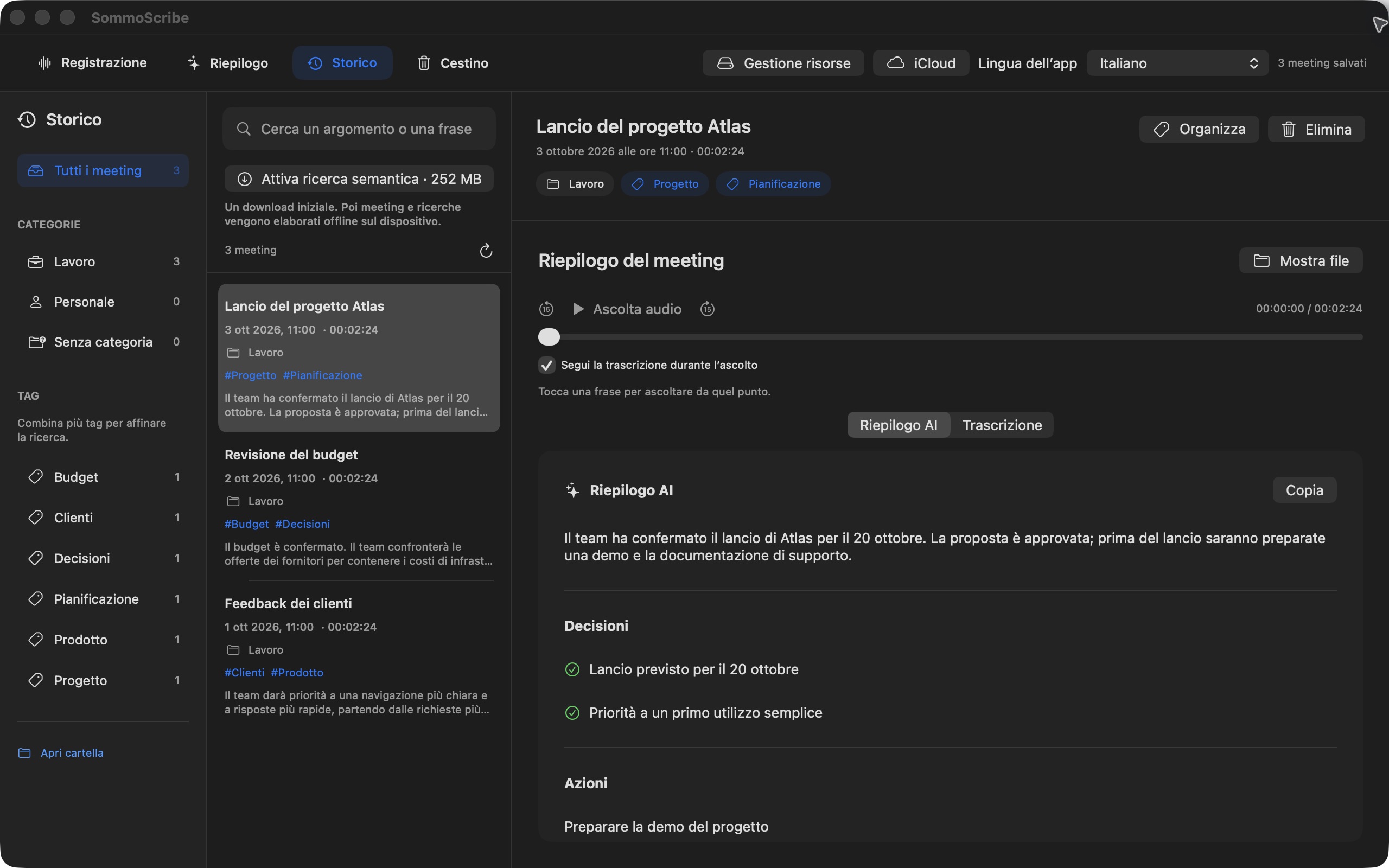Open Gestione risorse storage manager

(783, 63)
